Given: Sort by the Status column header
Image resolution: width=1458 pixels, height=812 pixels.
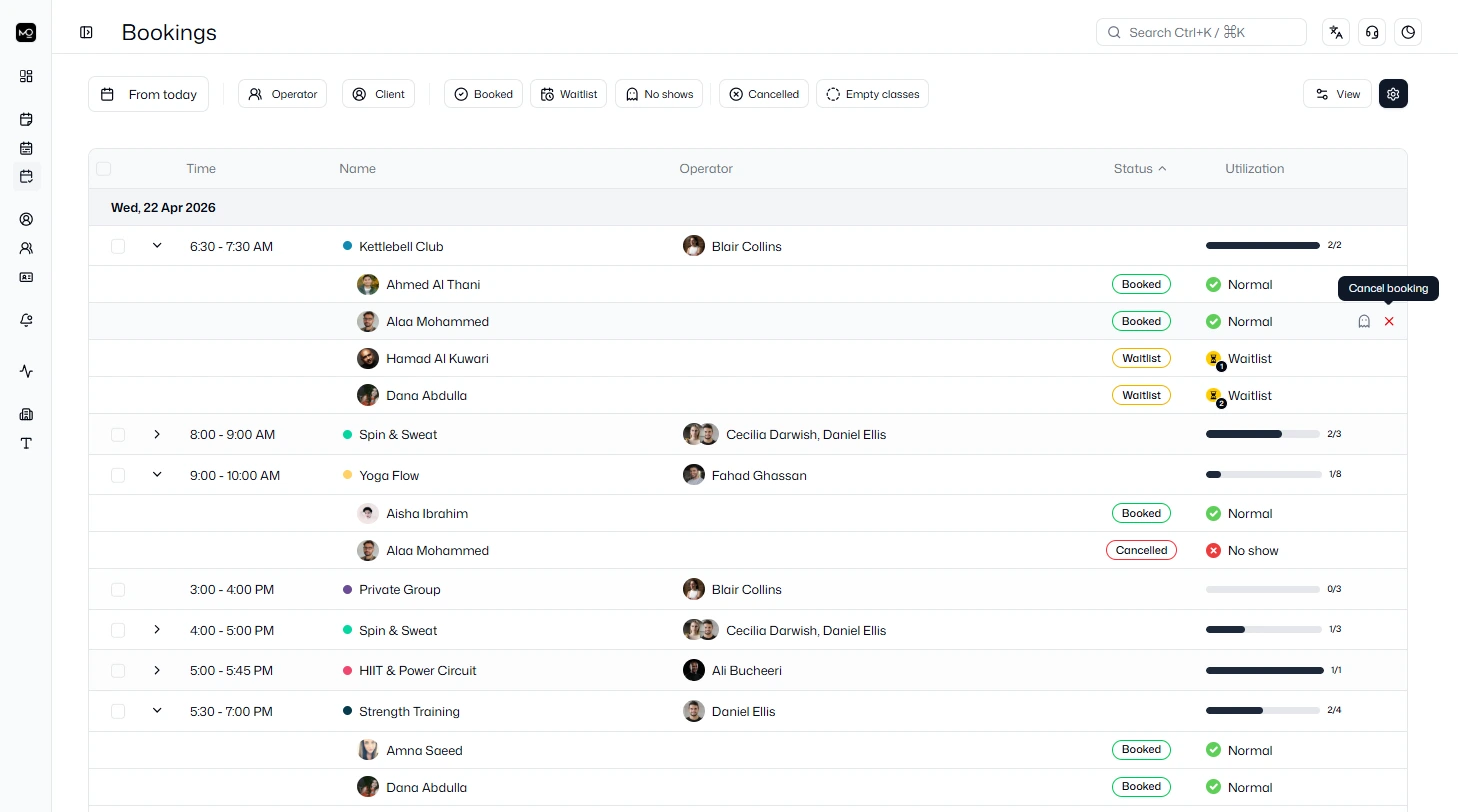Looking at the screenshot, I should [x=1140, y=169].
